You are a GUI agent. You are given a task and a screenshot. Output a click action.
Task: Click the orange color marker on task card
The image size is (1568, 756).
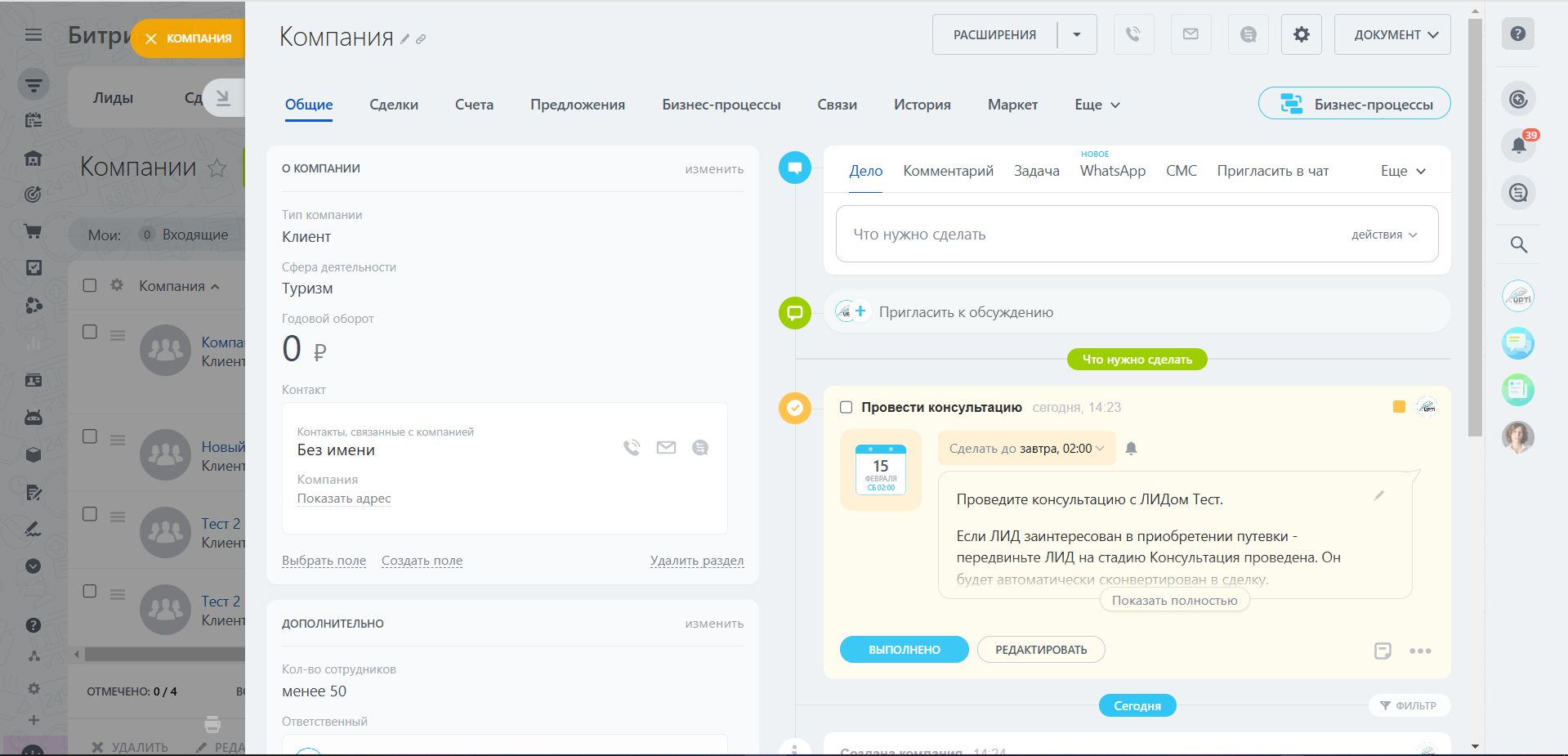point(1399,407)
